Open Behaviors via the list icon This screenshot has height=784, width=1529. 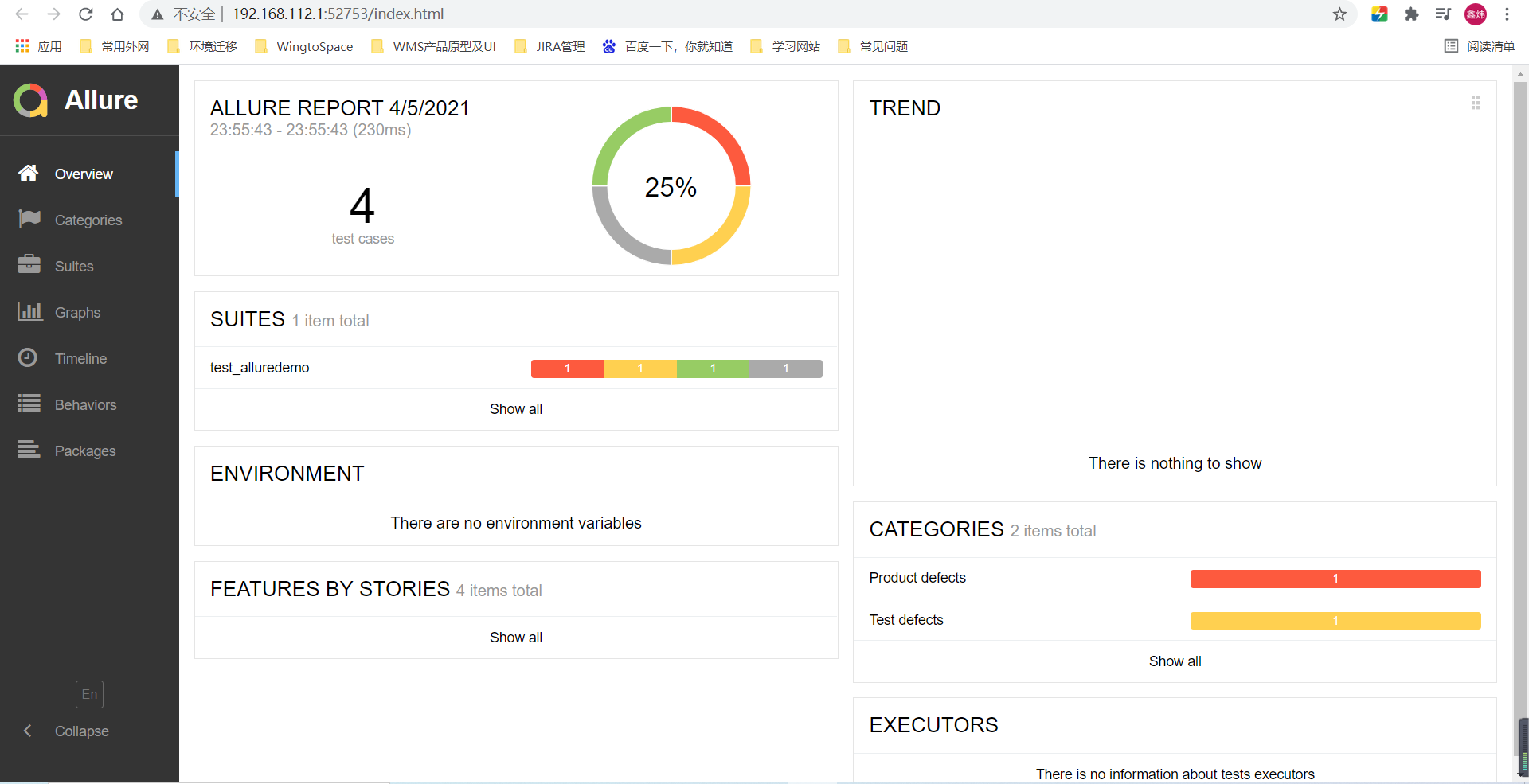(29, 404)
